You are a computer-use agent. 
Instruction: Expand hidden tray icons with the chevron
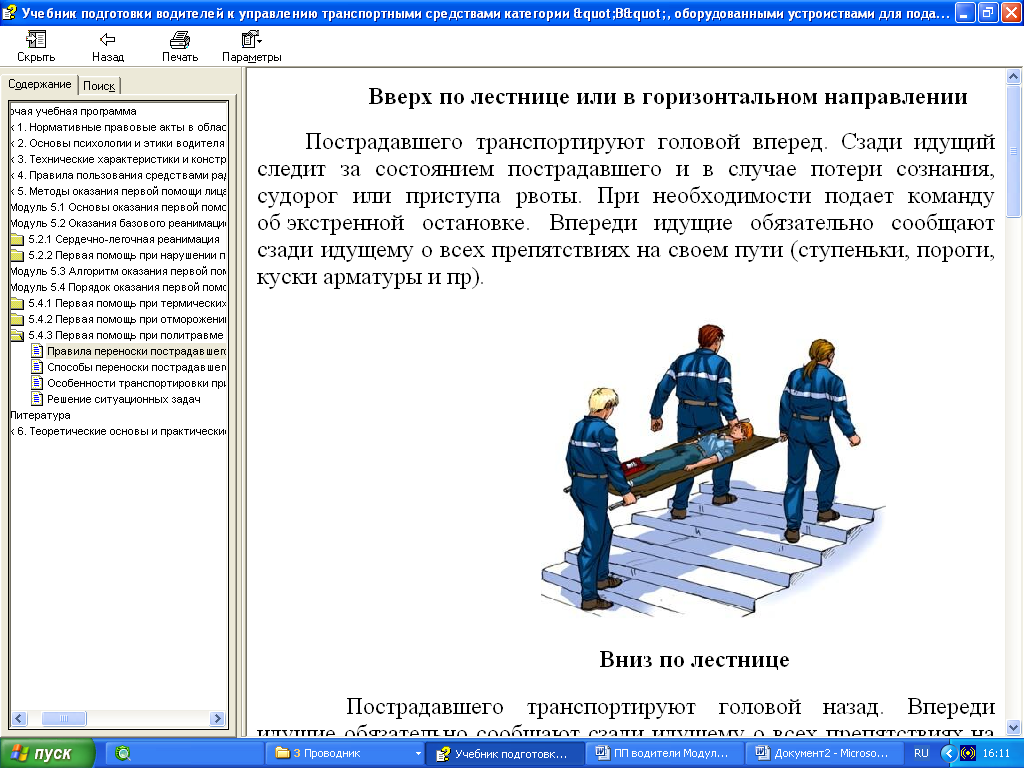click(948, 754)
